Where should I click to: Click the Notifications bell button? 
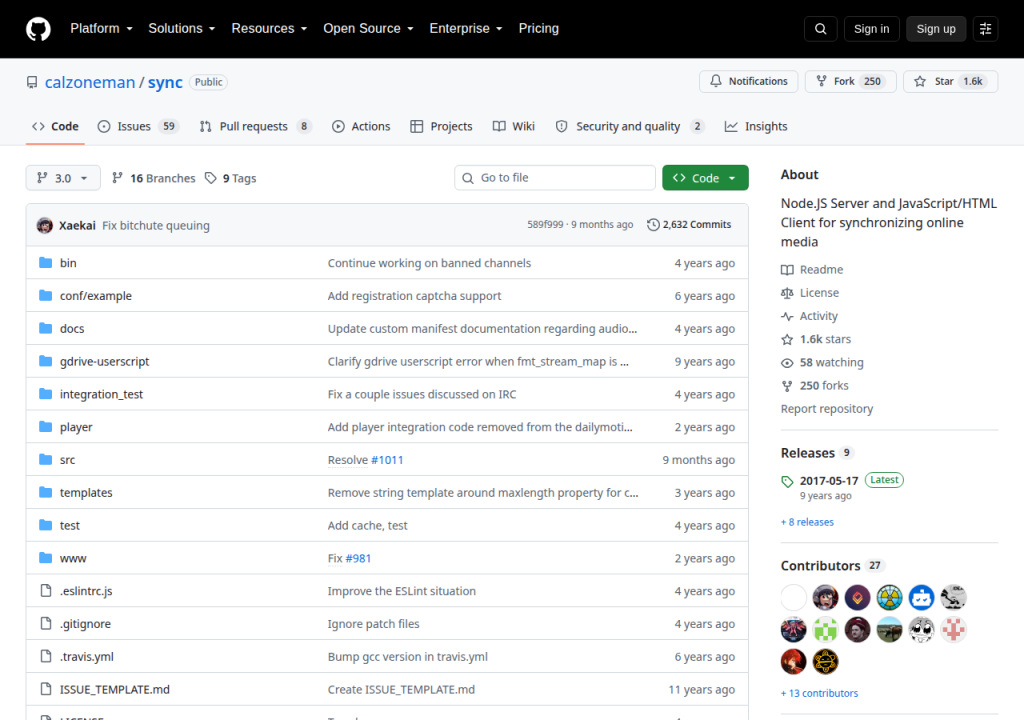pos(748,81)
